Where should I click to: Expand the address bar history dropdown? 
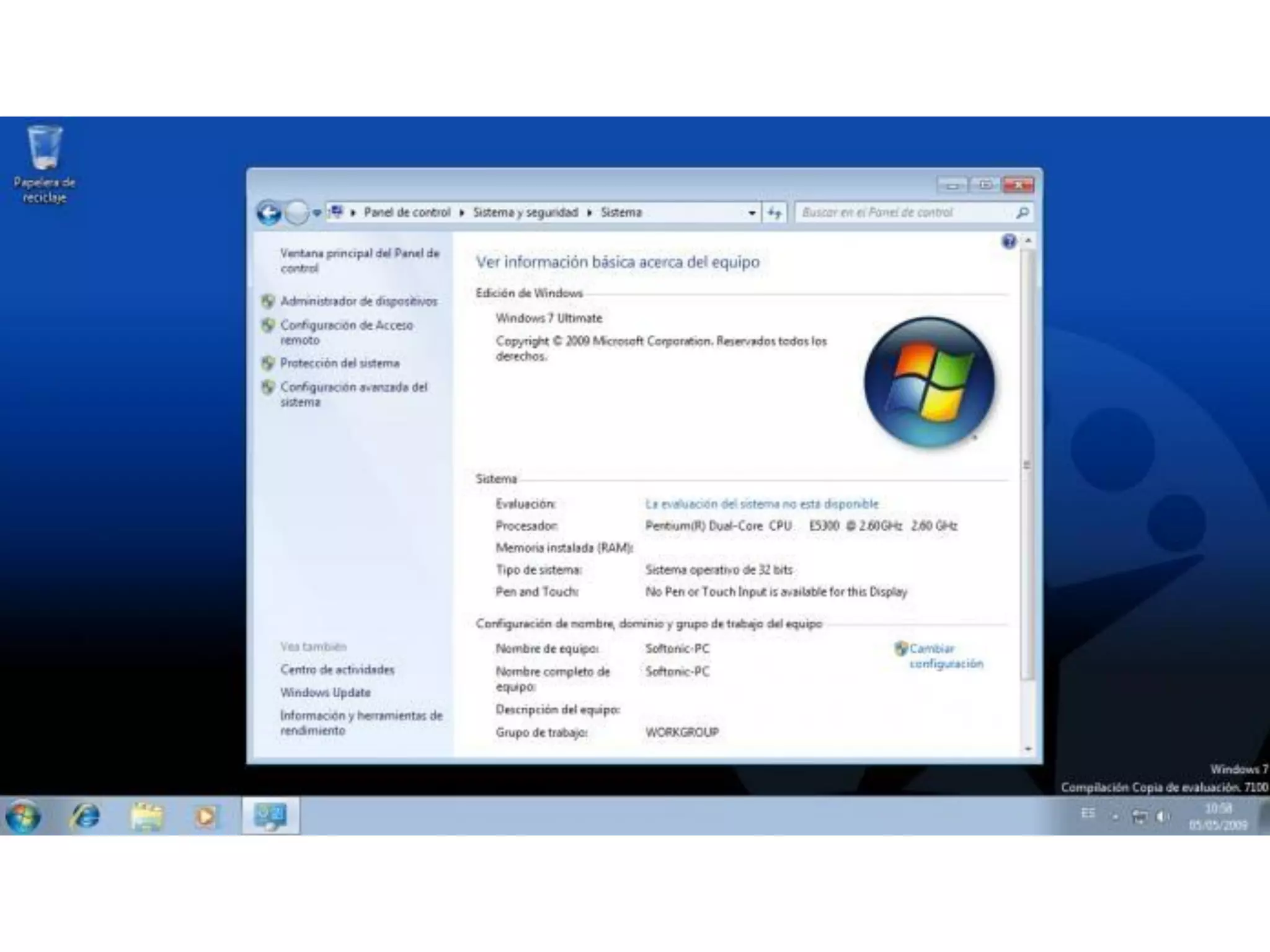pos(752,213)
